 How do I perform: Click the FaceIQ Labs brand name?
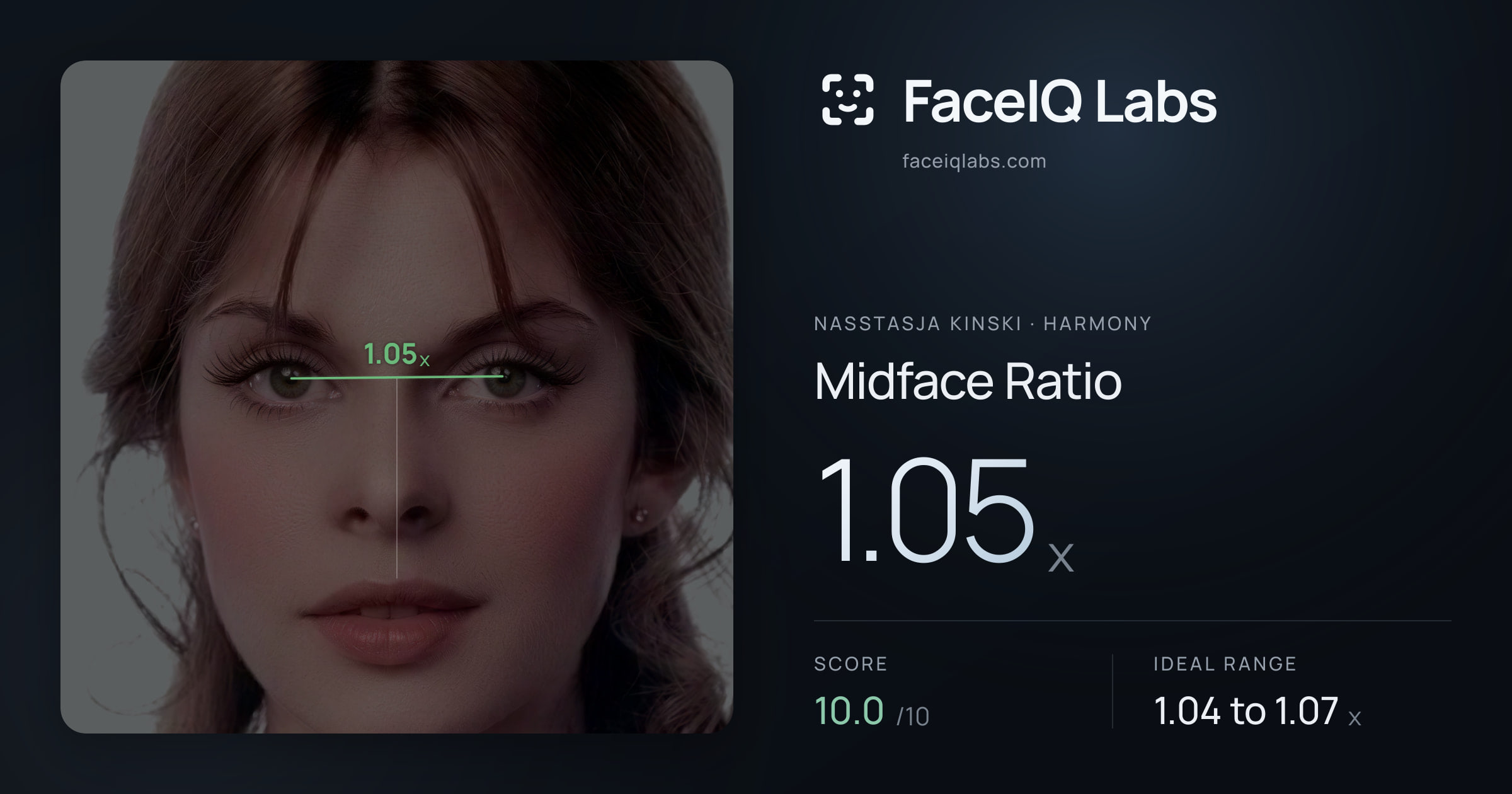(x=1060, y=101)
